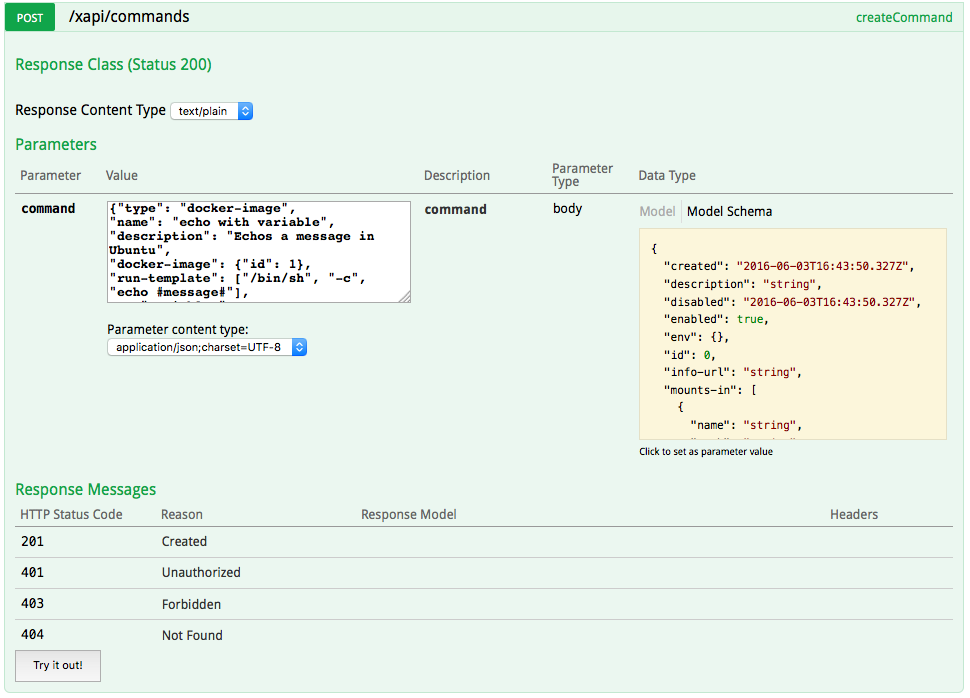Select the Model Schema tab
The width and height of the screenshot is (970, 698).
pos(729,211)
